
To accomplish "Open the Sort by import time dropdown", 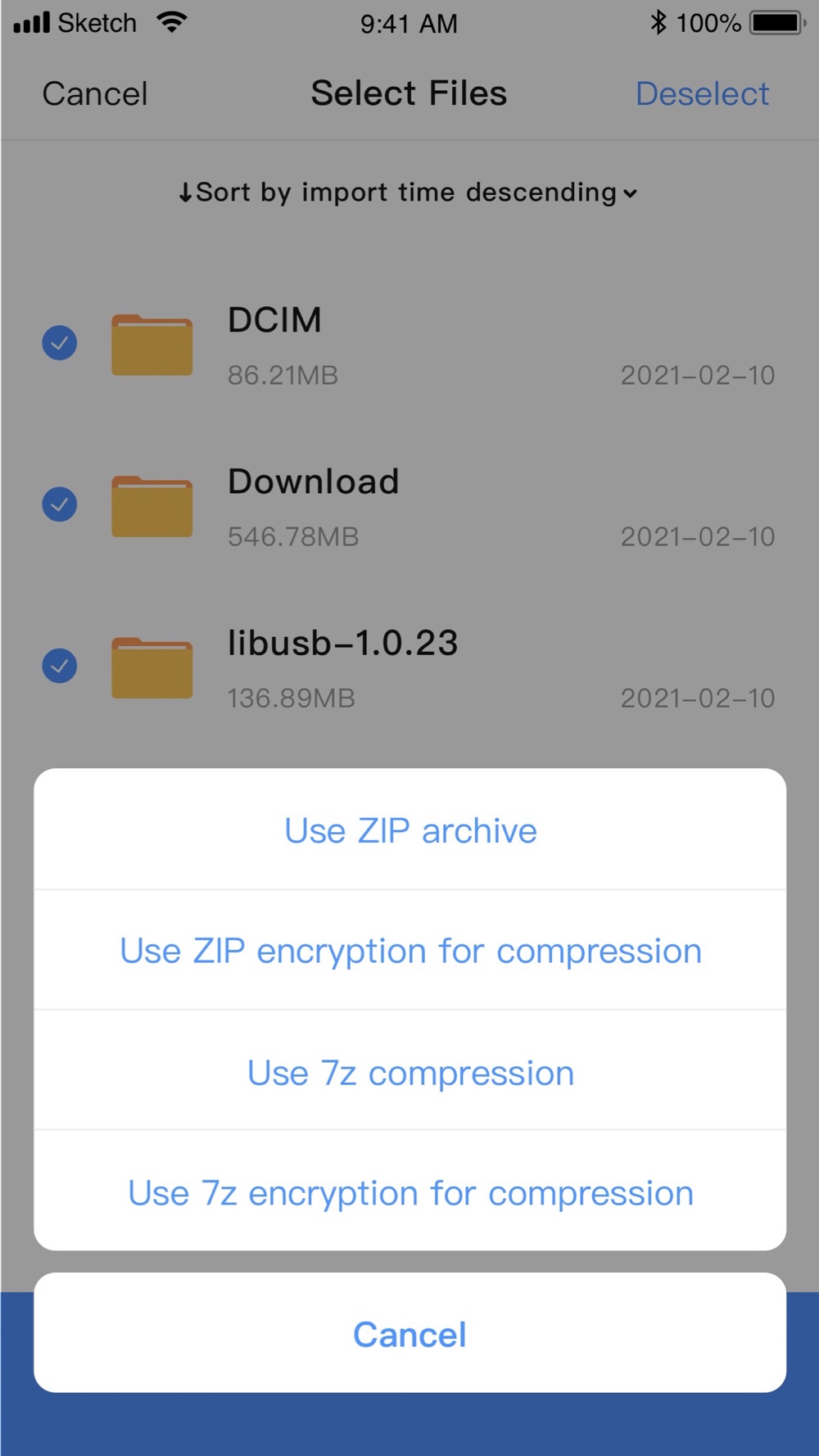I will [x=408, y=192].
